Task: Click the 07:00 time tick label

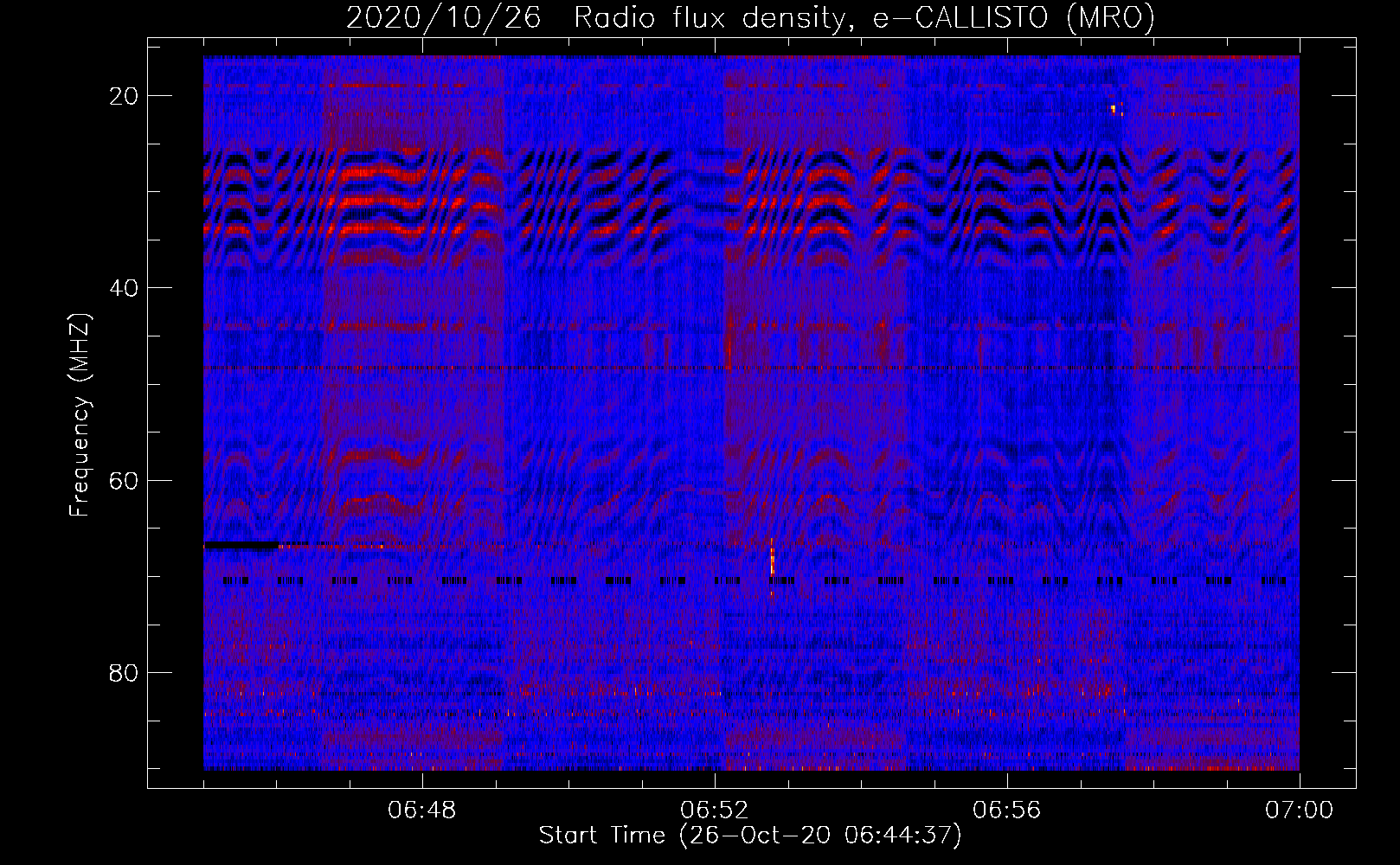Action: 1299,811
